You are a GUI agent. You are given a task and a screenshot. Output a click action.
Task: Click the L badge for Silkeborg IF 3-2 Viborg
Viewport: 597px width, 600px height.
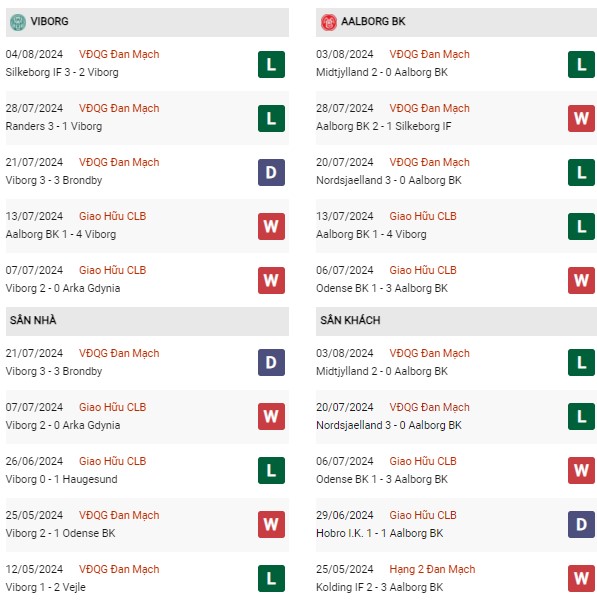pyautogui.click(x=271, y=64)
